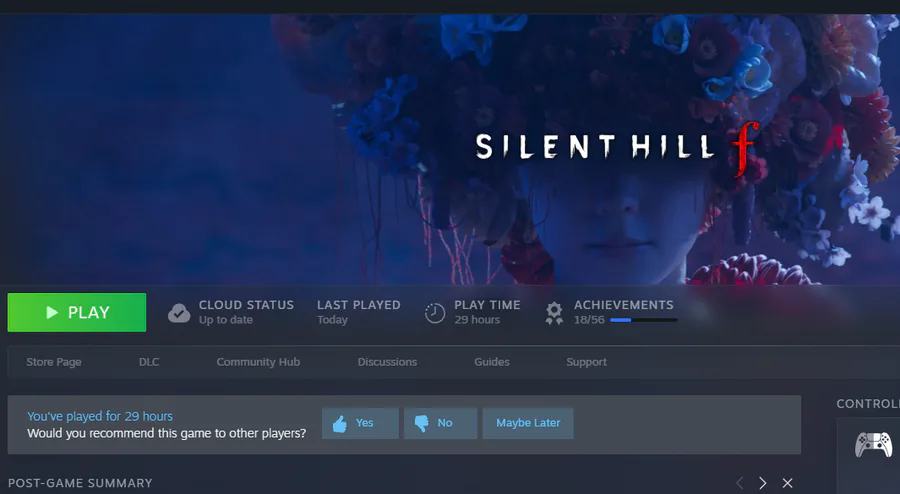Go to next post-game summary arrow
Viewport: 900px width, 494px height.
tap(763, 483)
